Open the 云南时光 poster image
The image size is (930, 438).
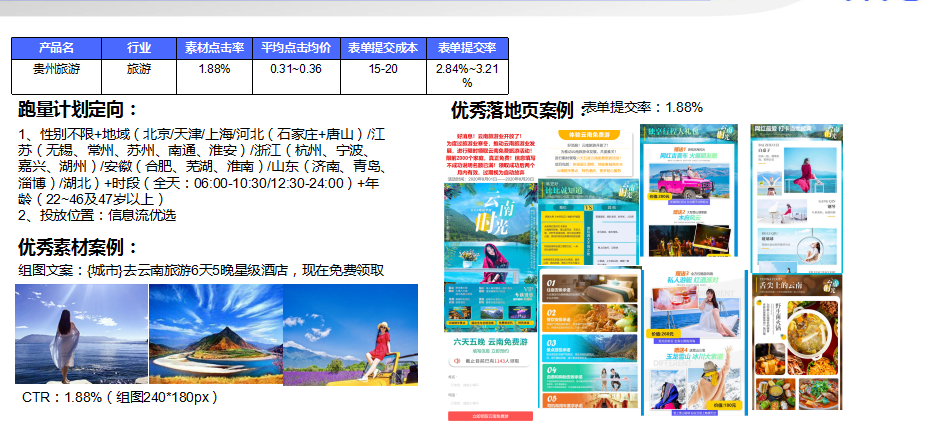tap(491, 258)
